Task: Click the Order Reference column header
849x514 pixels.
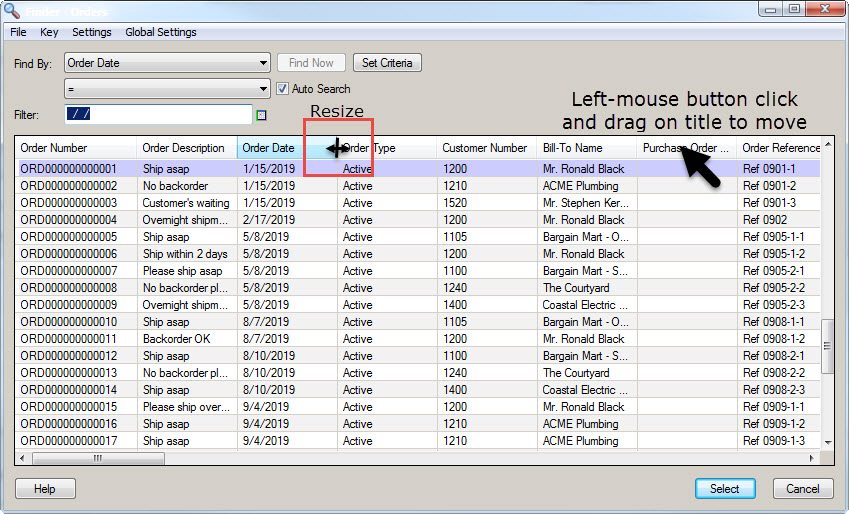Action: 779,148
